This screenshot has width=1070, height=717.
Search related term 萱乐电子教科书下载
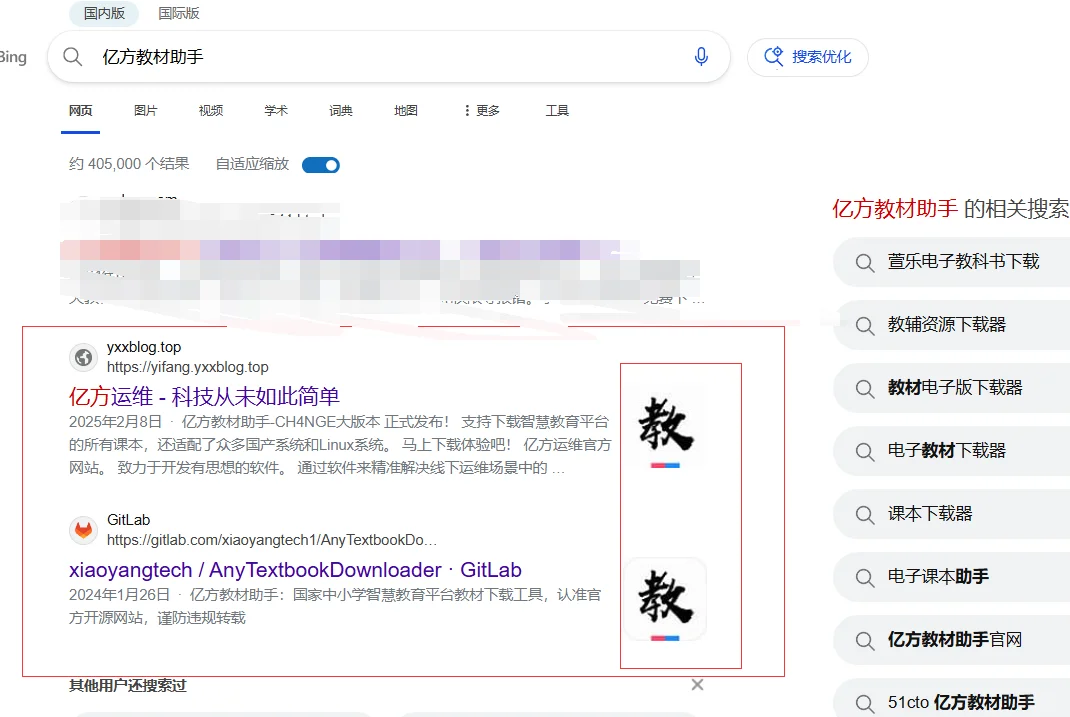tap(953, 261)
